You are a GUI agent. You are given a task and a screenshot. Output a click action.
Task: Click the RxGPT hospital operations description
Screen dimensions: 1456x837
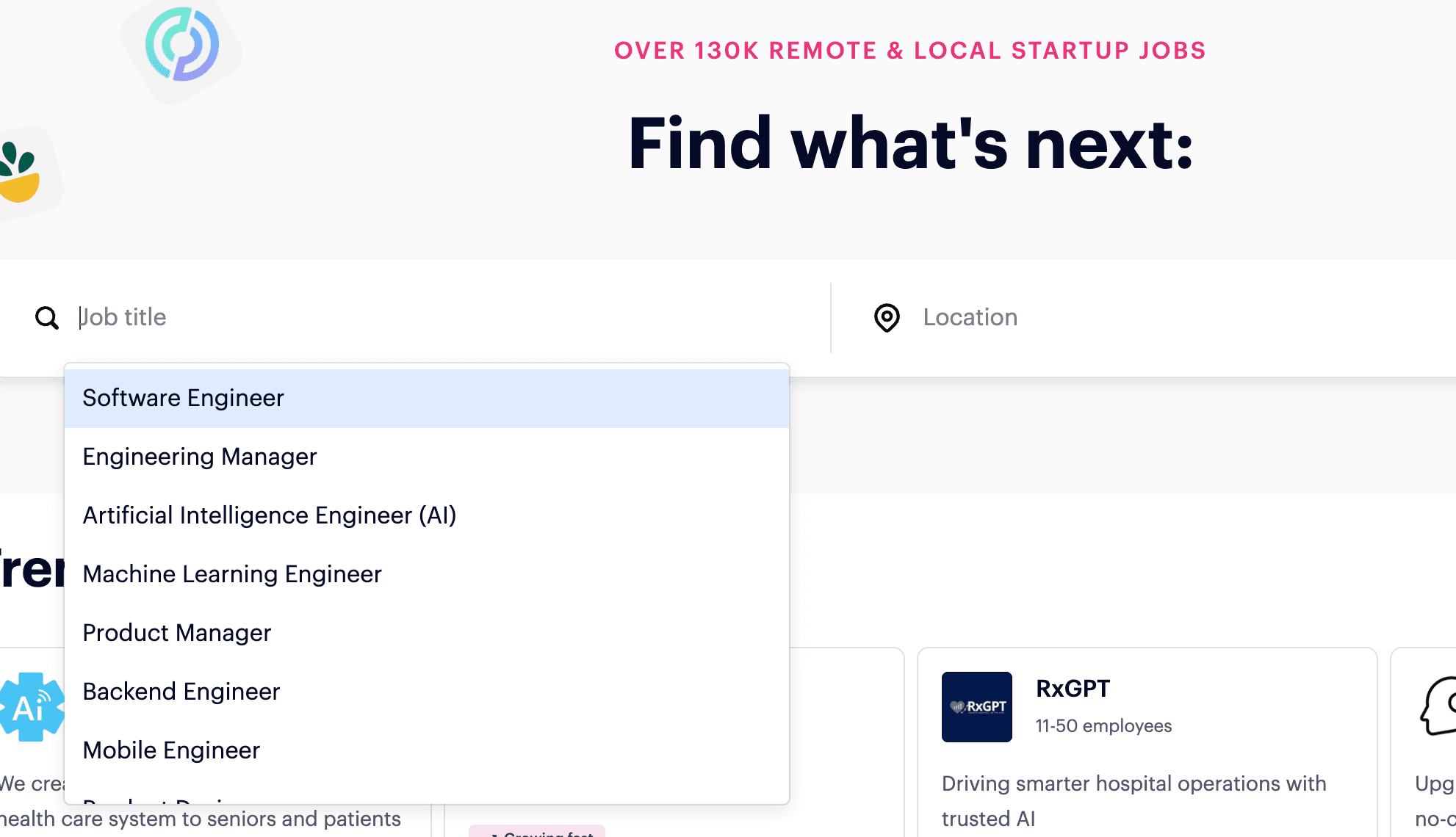1134,800
